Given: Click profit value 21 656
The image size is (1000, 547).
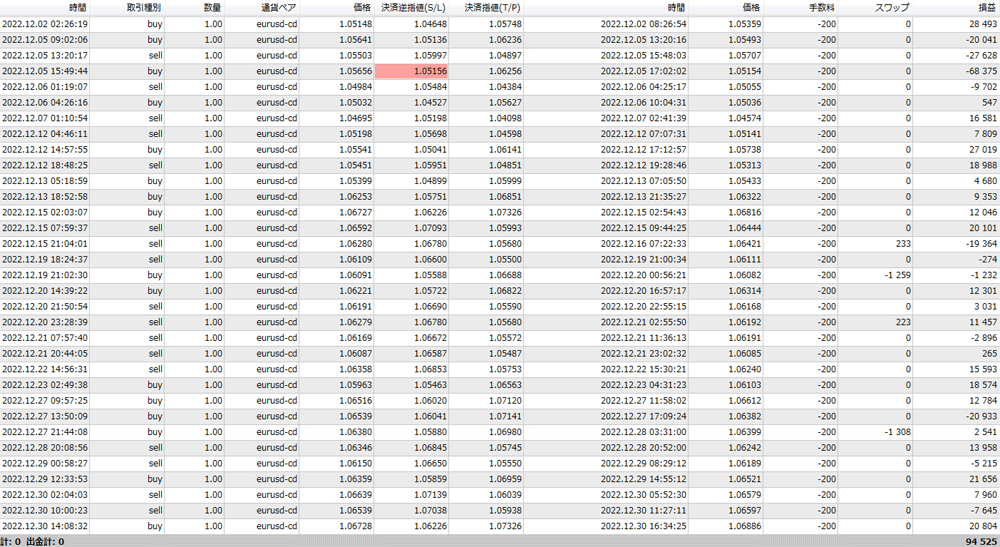Looking at the screenshot, I should [983, 479].
